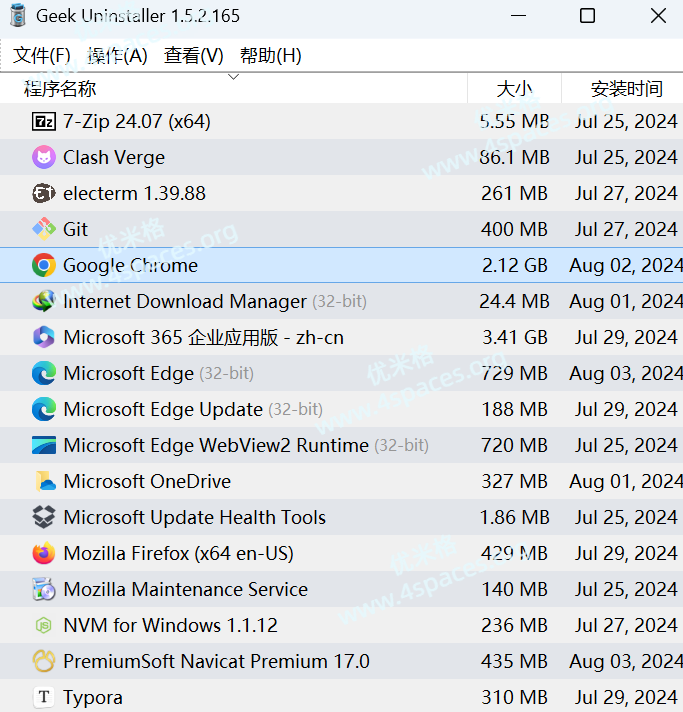
Task: Click the Clash Verge cat icon
Action: (44, 158)
